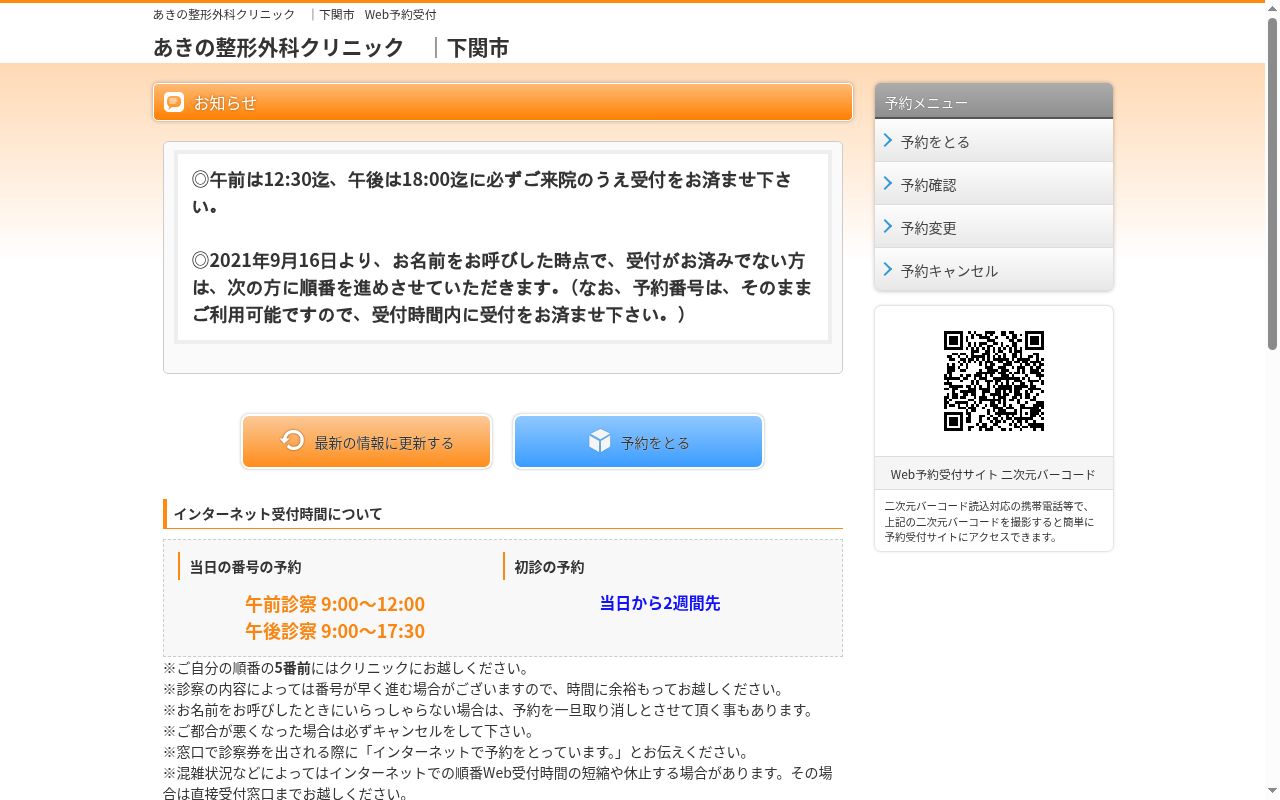This screenshot has height=800, width=1280.
Task: Click the 当日から2週間先 text
Action: (660, 603)
